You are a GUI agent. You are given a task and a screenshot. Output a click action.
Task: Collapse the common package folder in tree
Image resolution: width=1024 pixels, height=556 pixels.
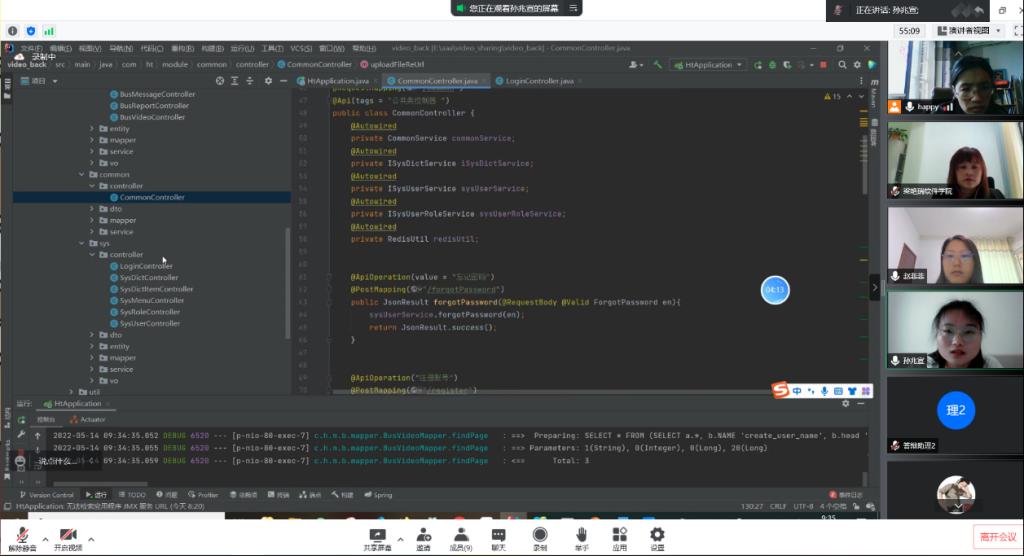click(82, 174)
